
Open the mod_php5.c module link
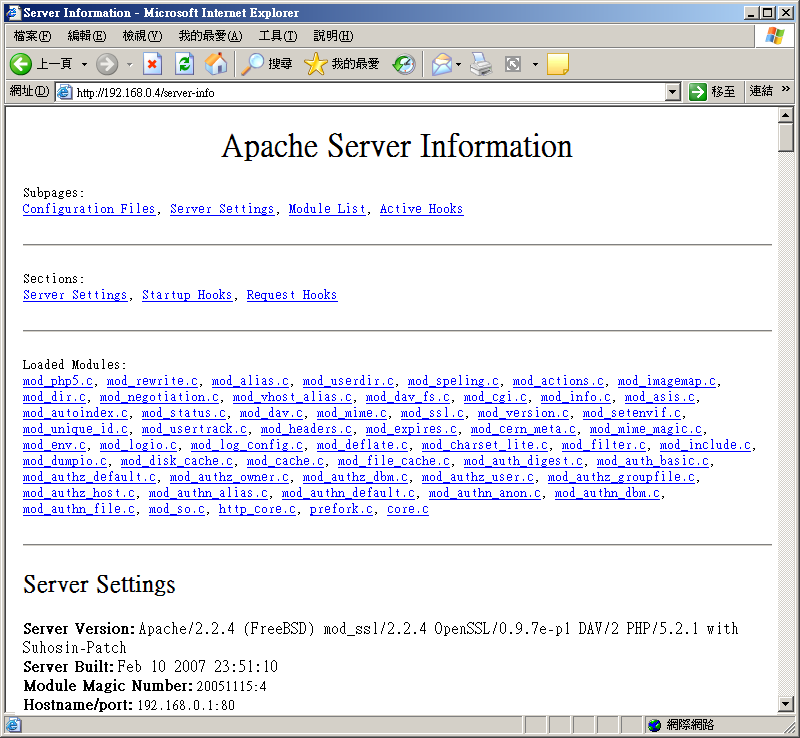(58, 381)
